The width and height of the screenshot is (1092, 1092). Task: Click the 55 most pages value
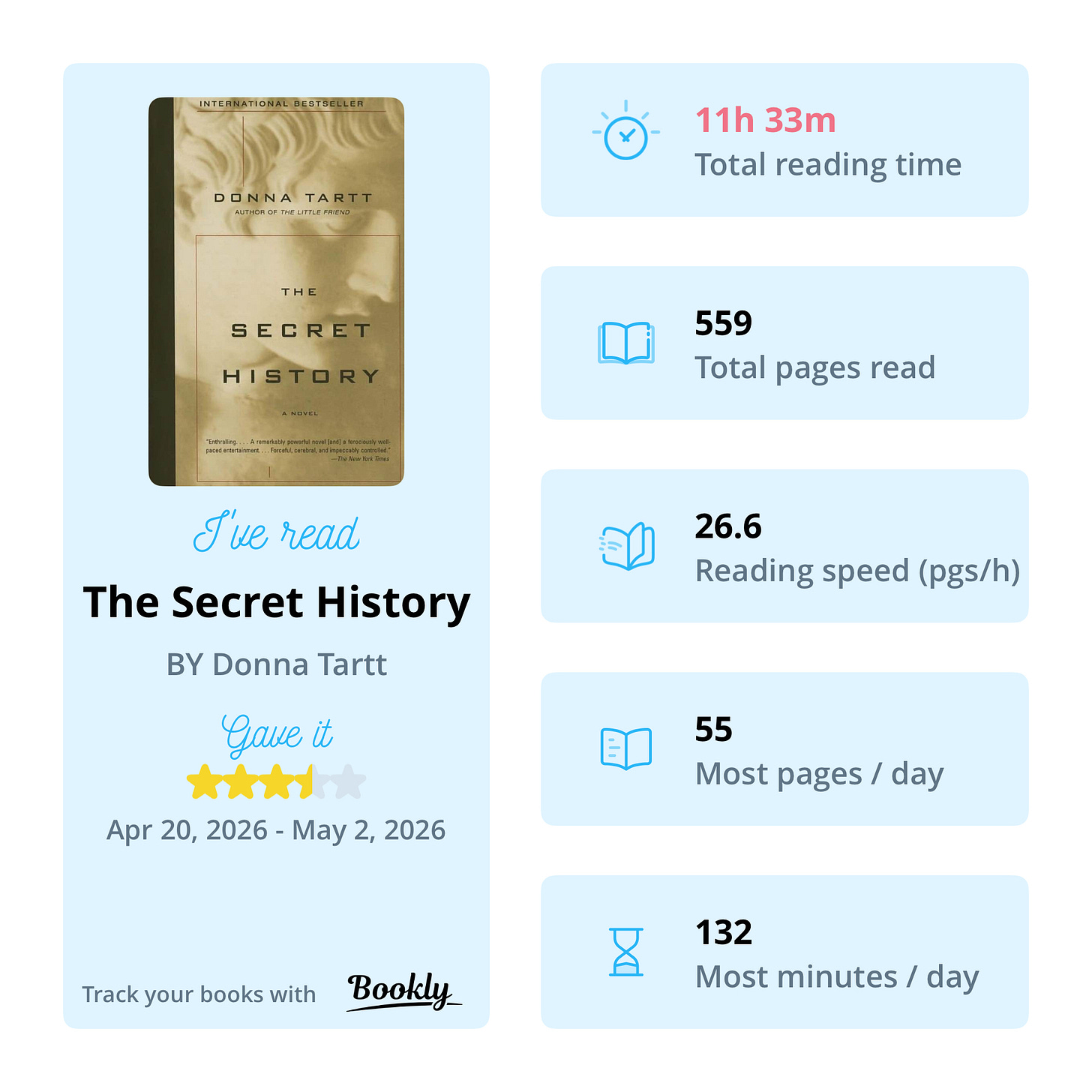pos(713,730)
